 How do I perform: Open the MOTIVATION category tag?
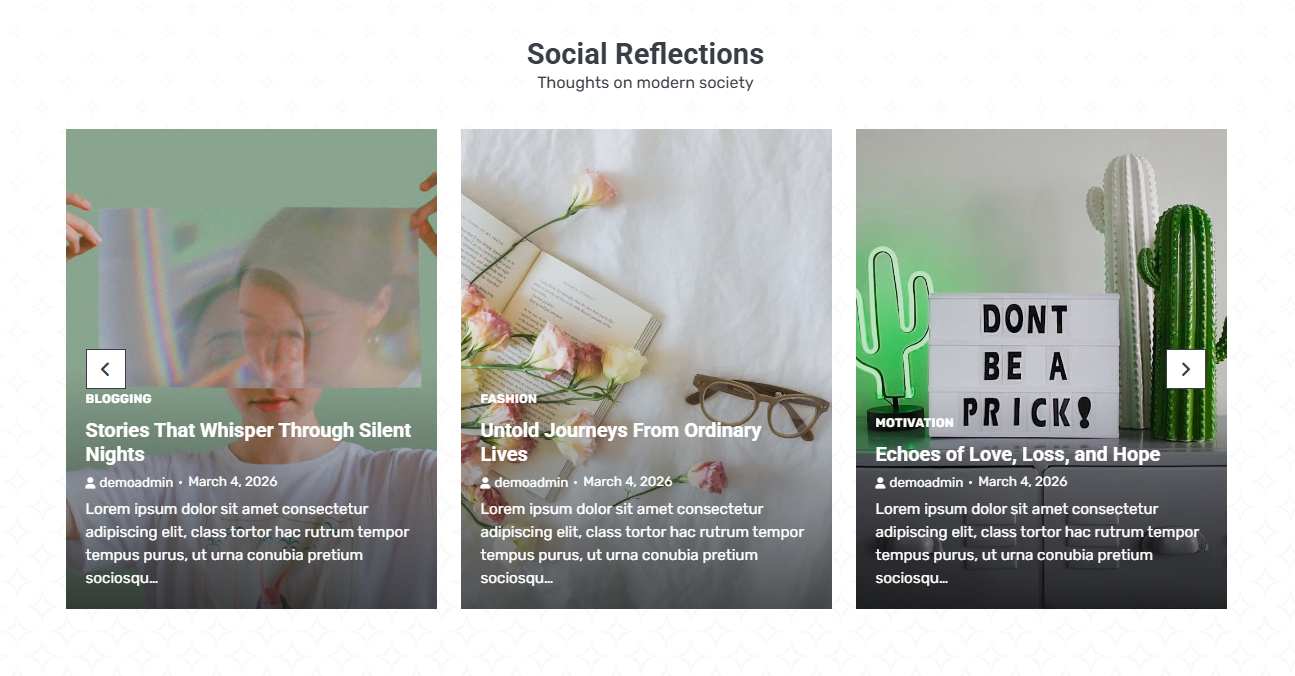(914, 423)
